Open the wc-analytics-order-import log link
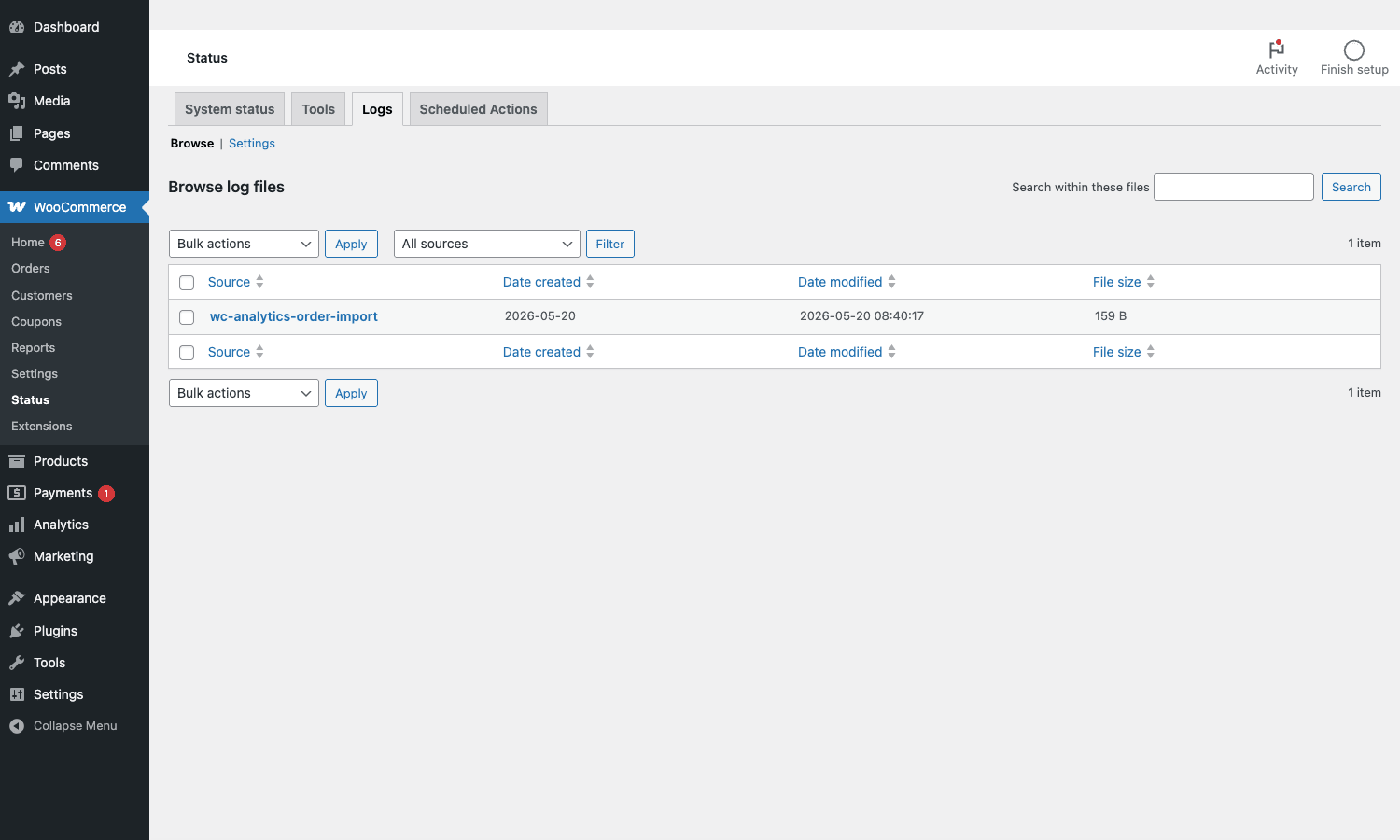This screenshot has width=1400, height=840. point(294,316)
